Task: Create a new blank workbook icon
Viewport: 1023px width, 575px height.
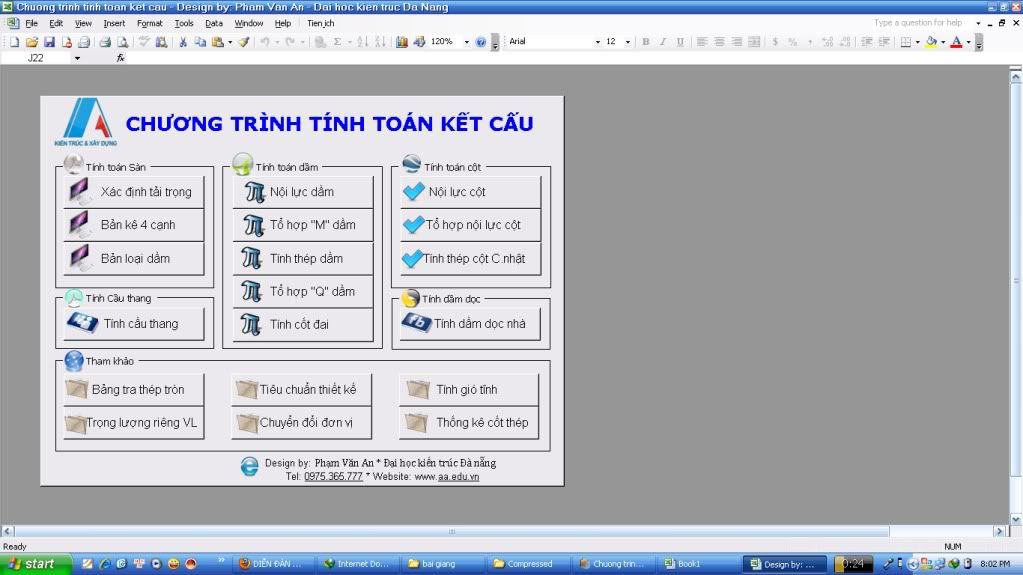Action: pos(15,42)
